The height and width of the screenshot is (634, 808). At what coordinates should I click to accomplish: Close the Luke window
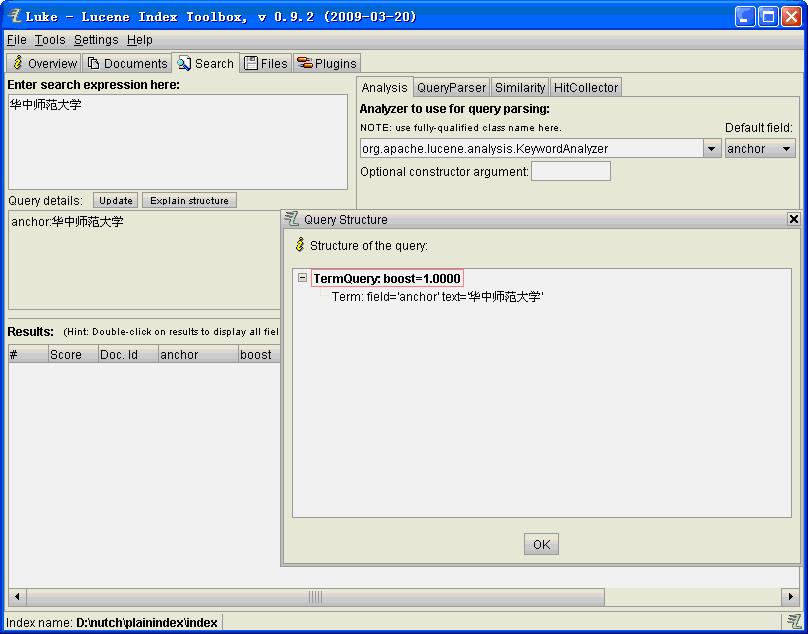(791, 16)
